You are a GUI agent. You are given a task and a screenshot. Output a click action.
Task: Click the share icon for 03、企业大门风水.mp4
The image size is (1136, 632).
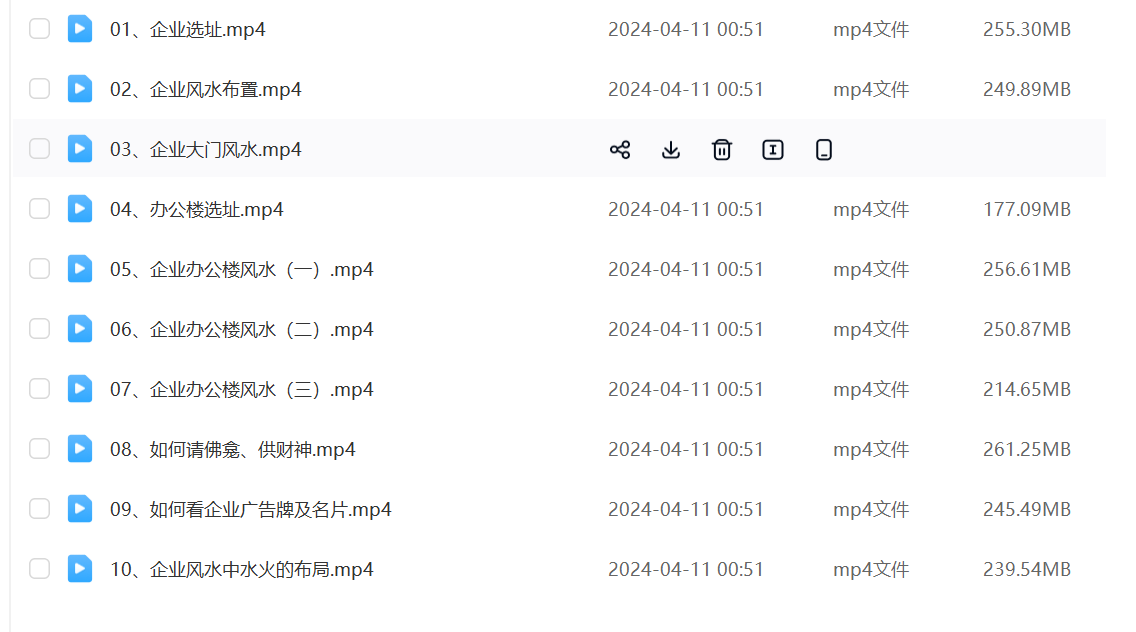coord(620,150)
